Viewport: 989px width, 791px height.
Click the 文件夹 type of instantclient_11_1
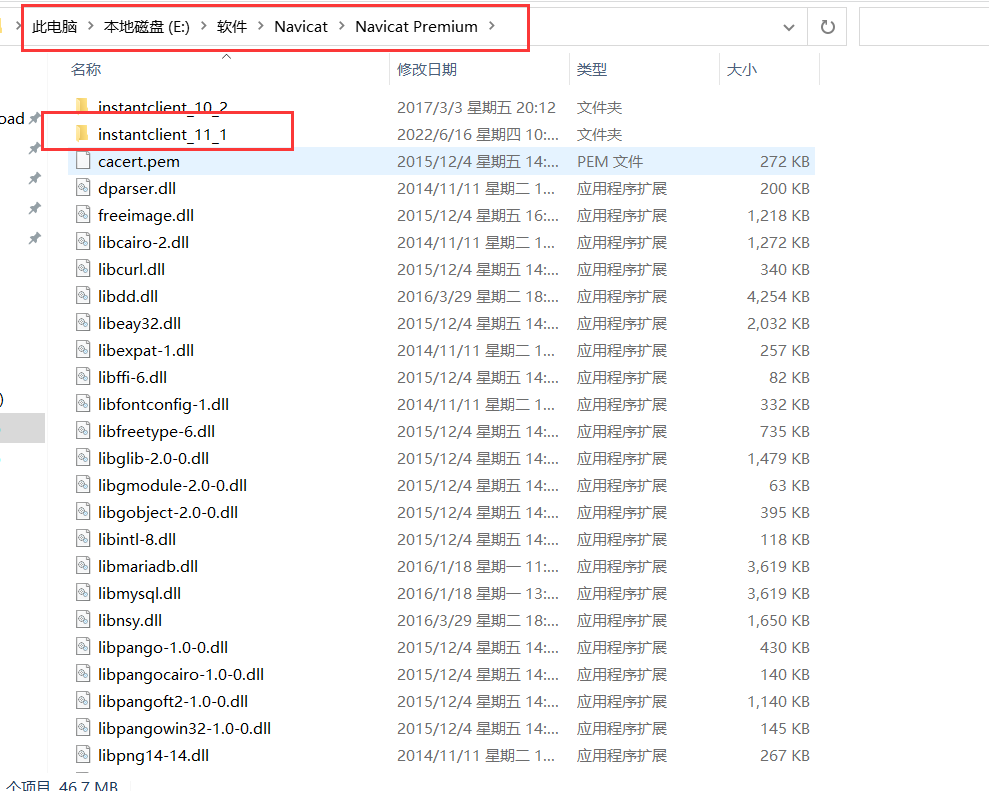click(599, 134)
